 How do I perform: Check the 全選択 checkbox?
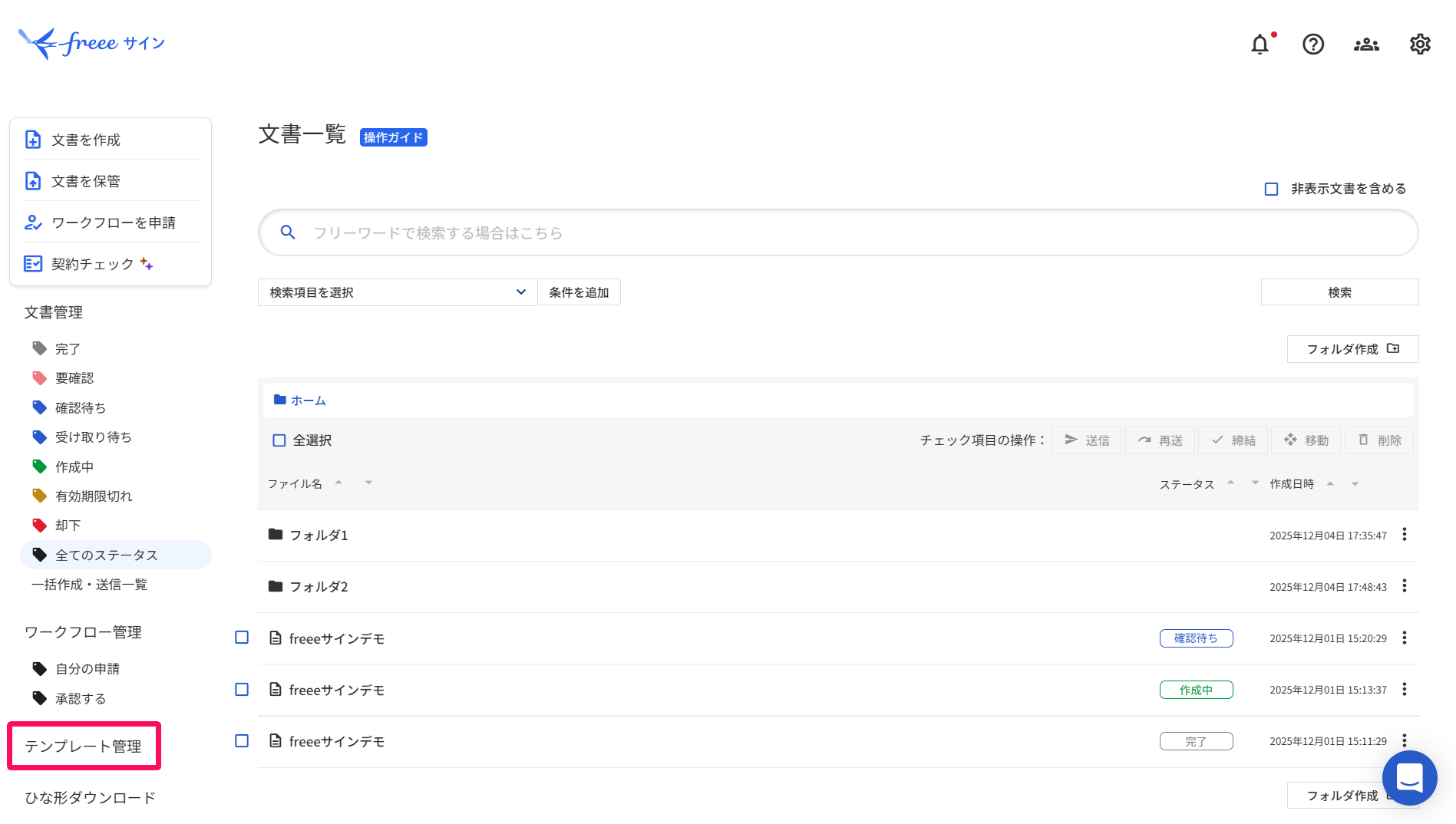click(x=279, y=440)
